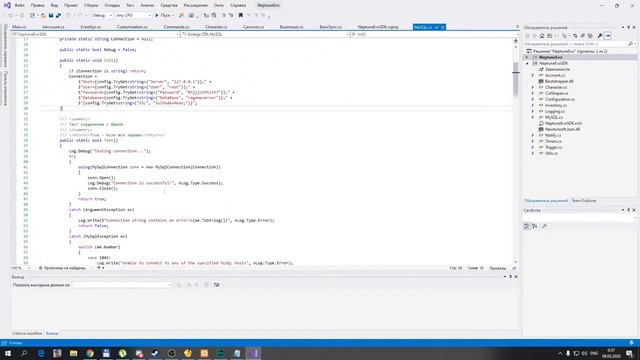
Task: Select ColShapes.cs in Solution Explorer
Action: [557, 93]
